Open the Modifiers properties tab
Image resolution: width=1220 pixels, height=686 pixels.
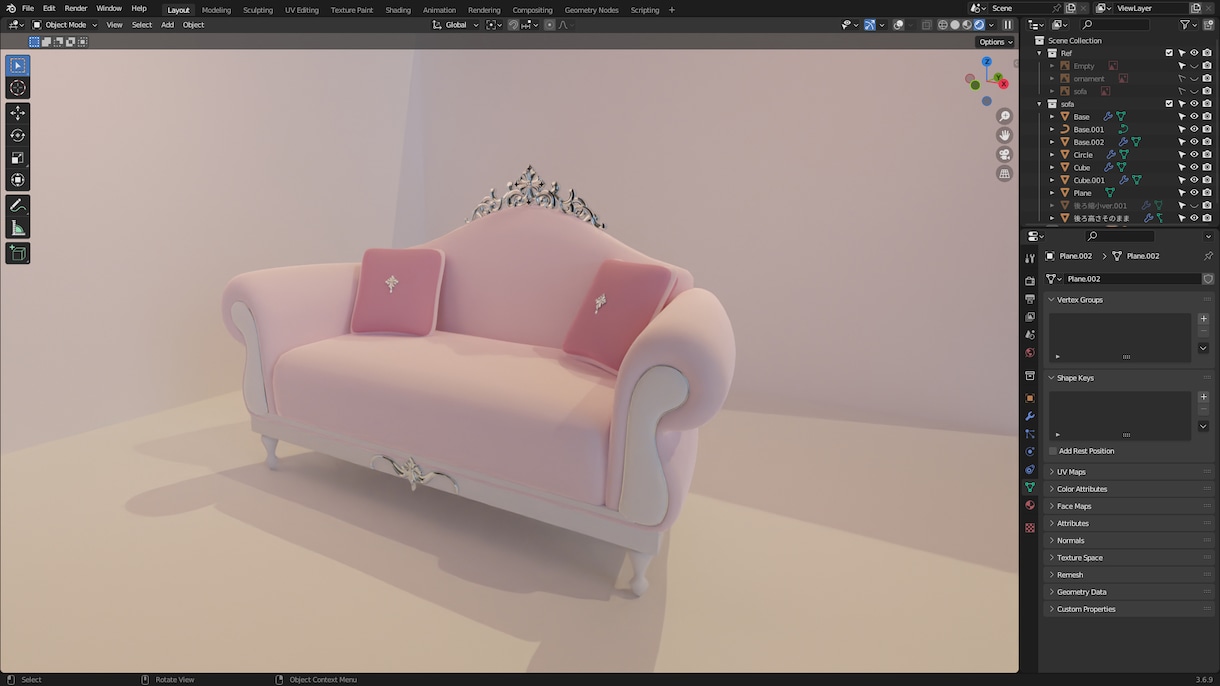(x=1030, y=416)
